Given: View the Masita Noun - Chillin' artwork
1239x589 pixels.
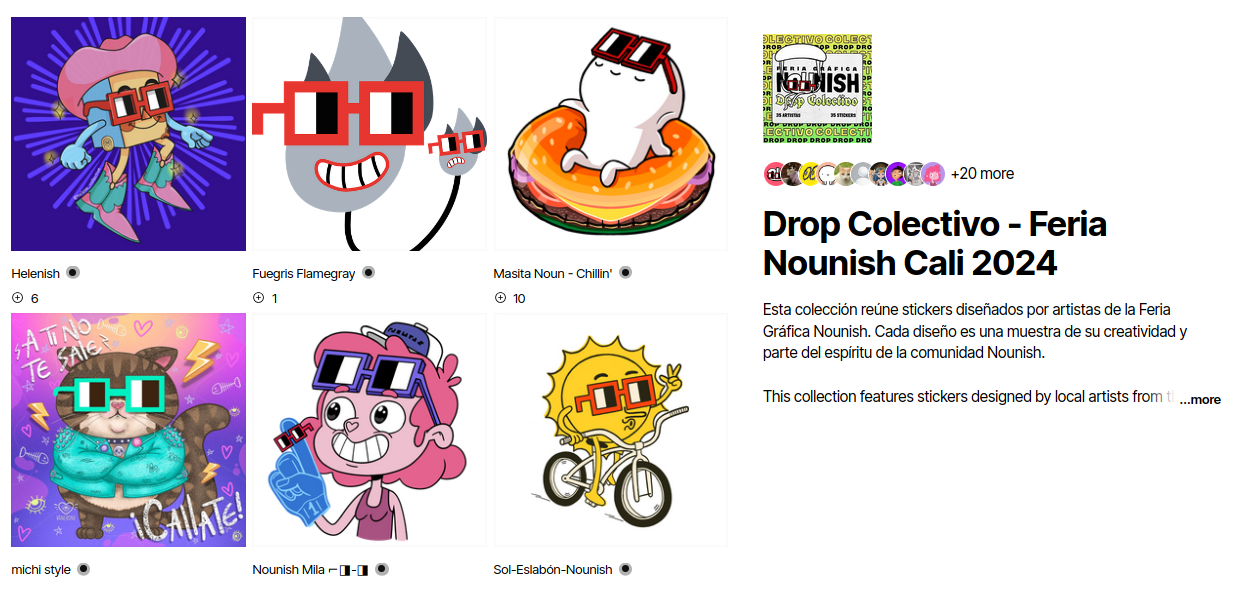Looking at the screenshot, I should click(x=611, y=133).
